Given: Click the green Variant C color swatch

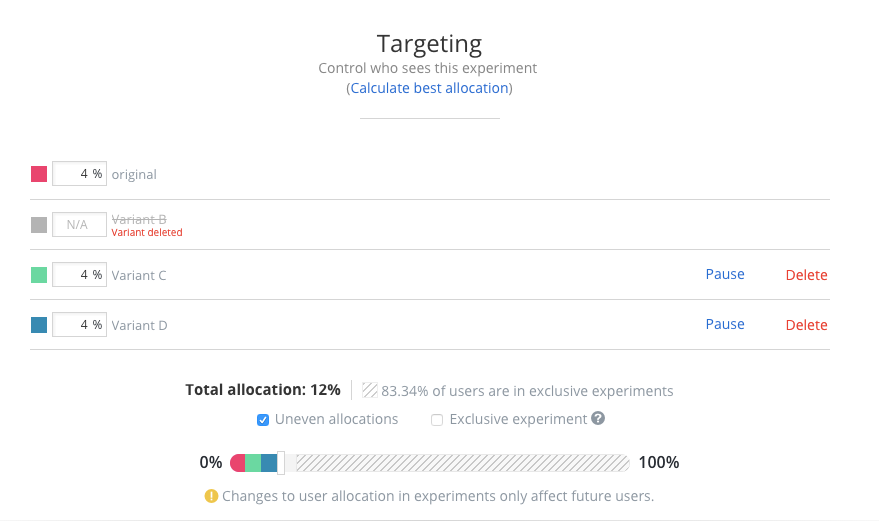Looking at the screenshot, I should tap(39, 275).
